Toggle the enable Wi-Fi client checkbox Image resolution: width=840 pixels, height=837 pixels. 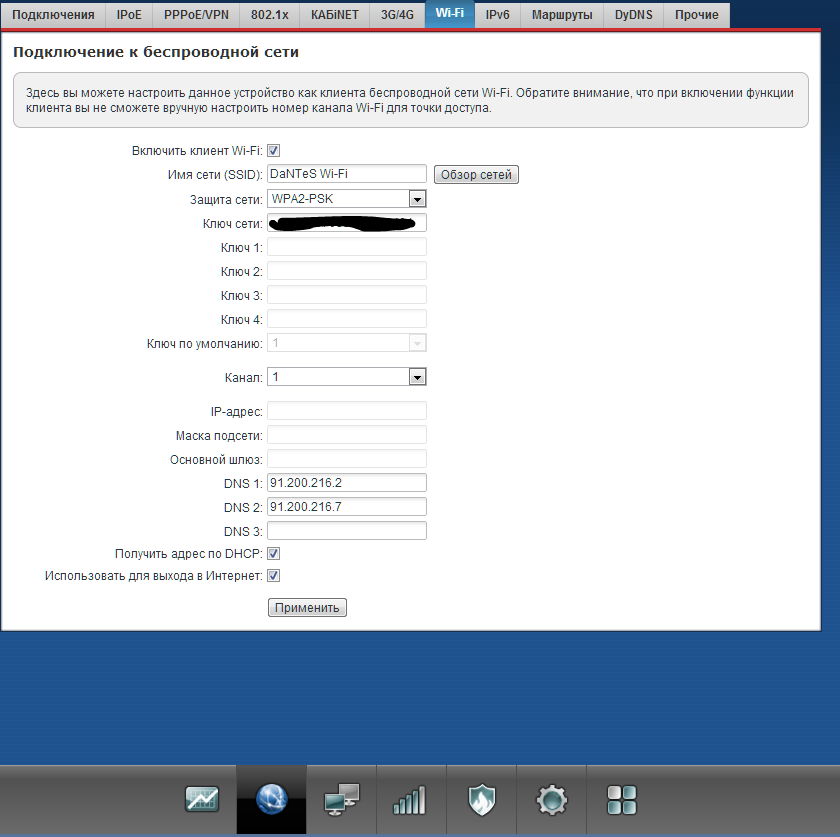[273, 151]
